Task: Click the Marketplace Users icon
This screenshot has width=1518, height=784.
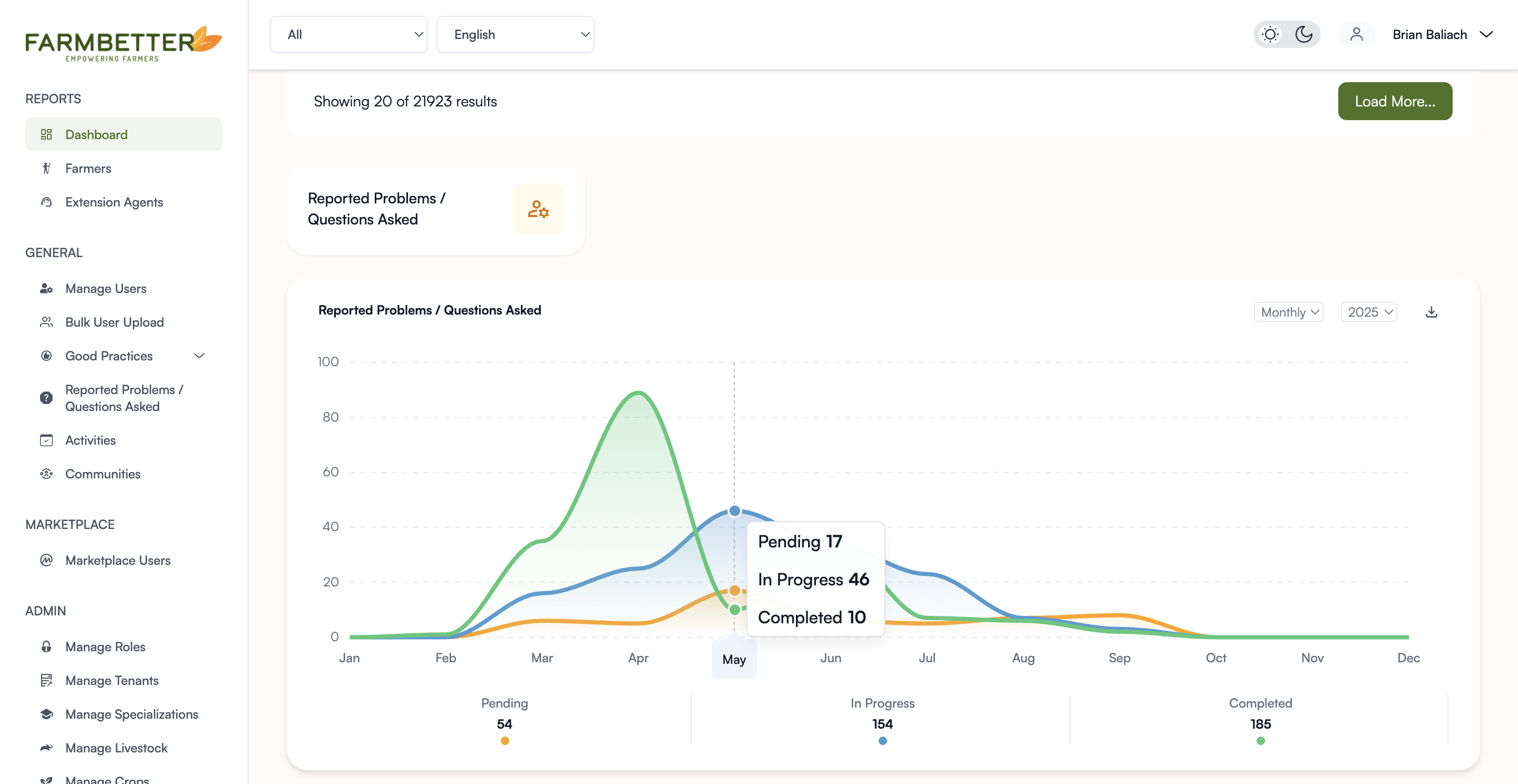Action: coord(46,560)
